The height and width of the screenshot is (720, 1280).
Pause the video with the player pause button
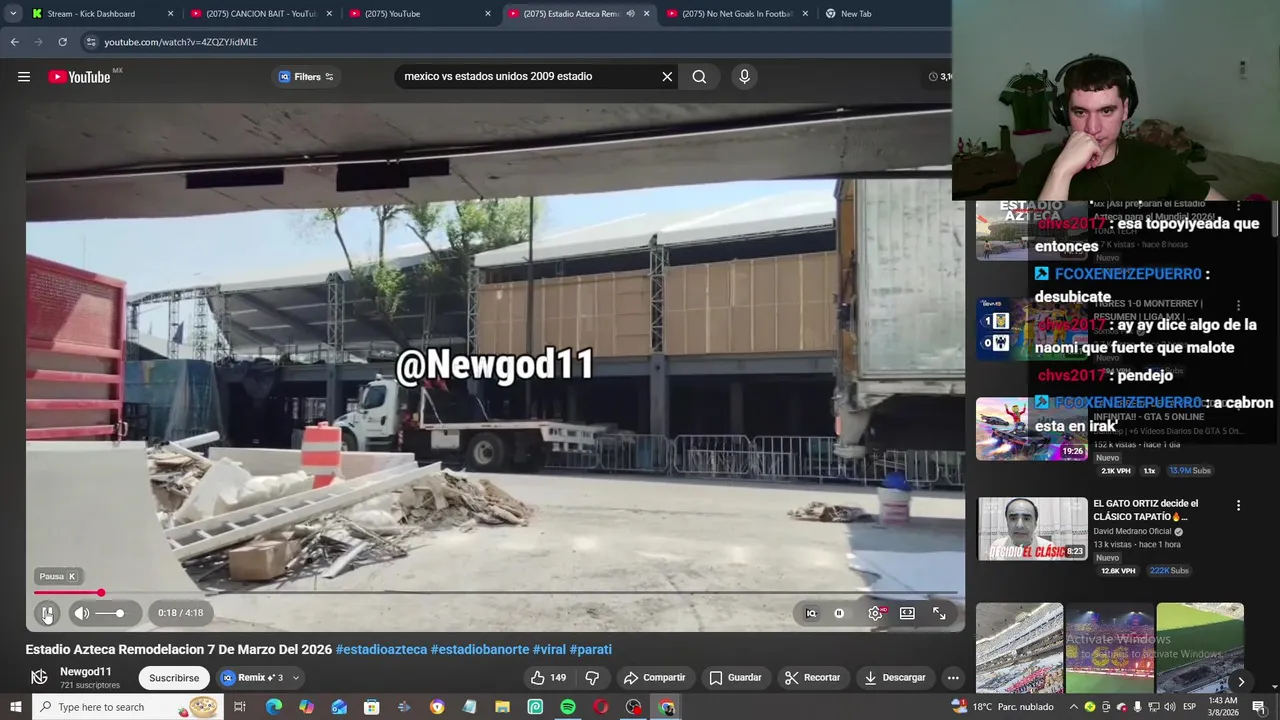(47, 613)
